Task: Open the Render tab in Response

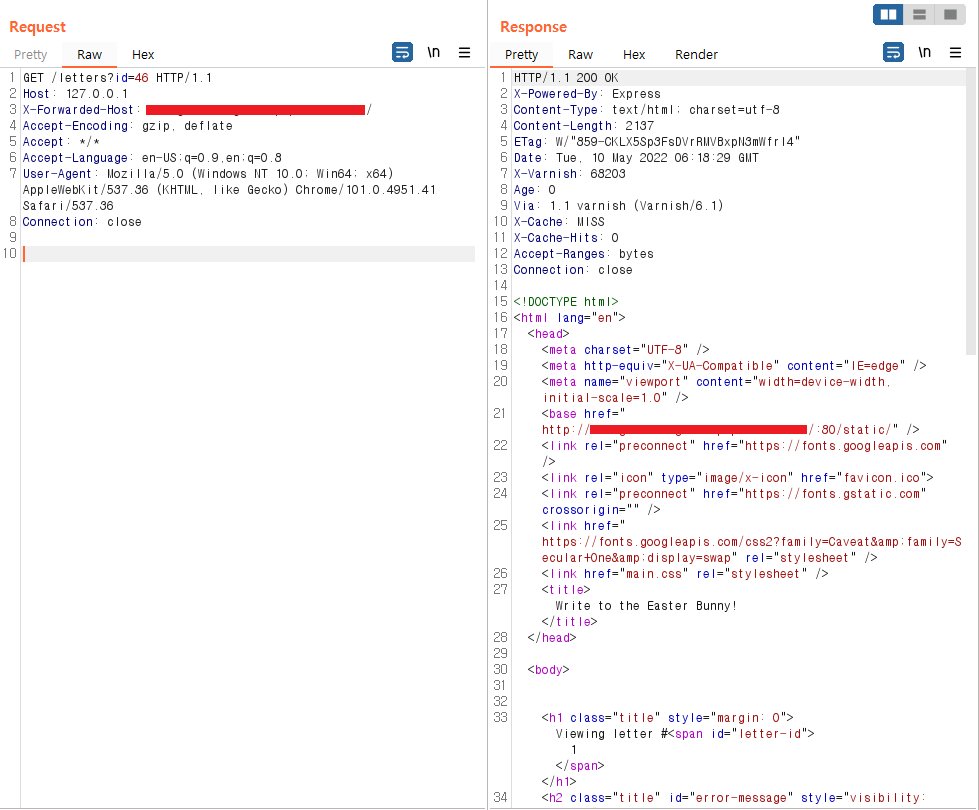Action: (696, 54)
